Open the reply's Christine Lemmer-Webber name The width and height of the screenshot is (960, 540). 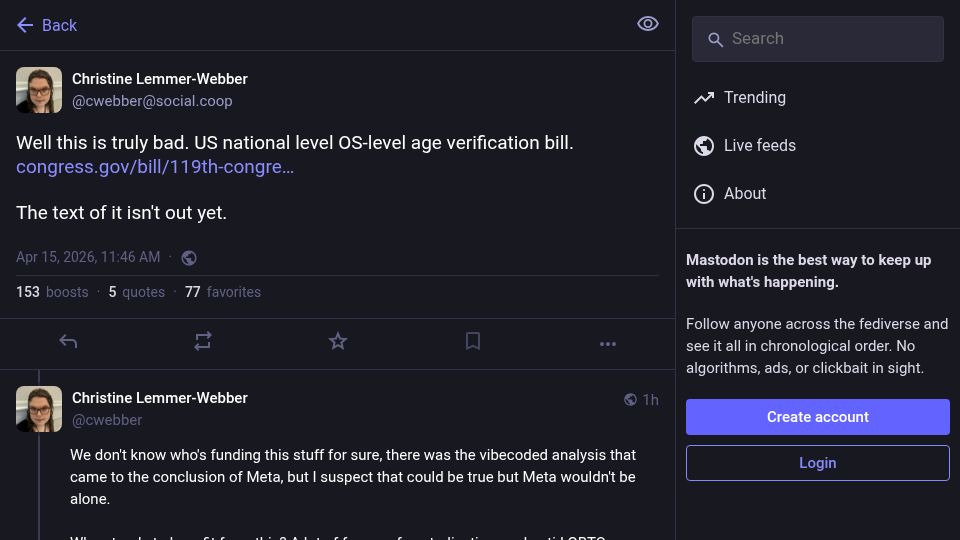[160, 398]
